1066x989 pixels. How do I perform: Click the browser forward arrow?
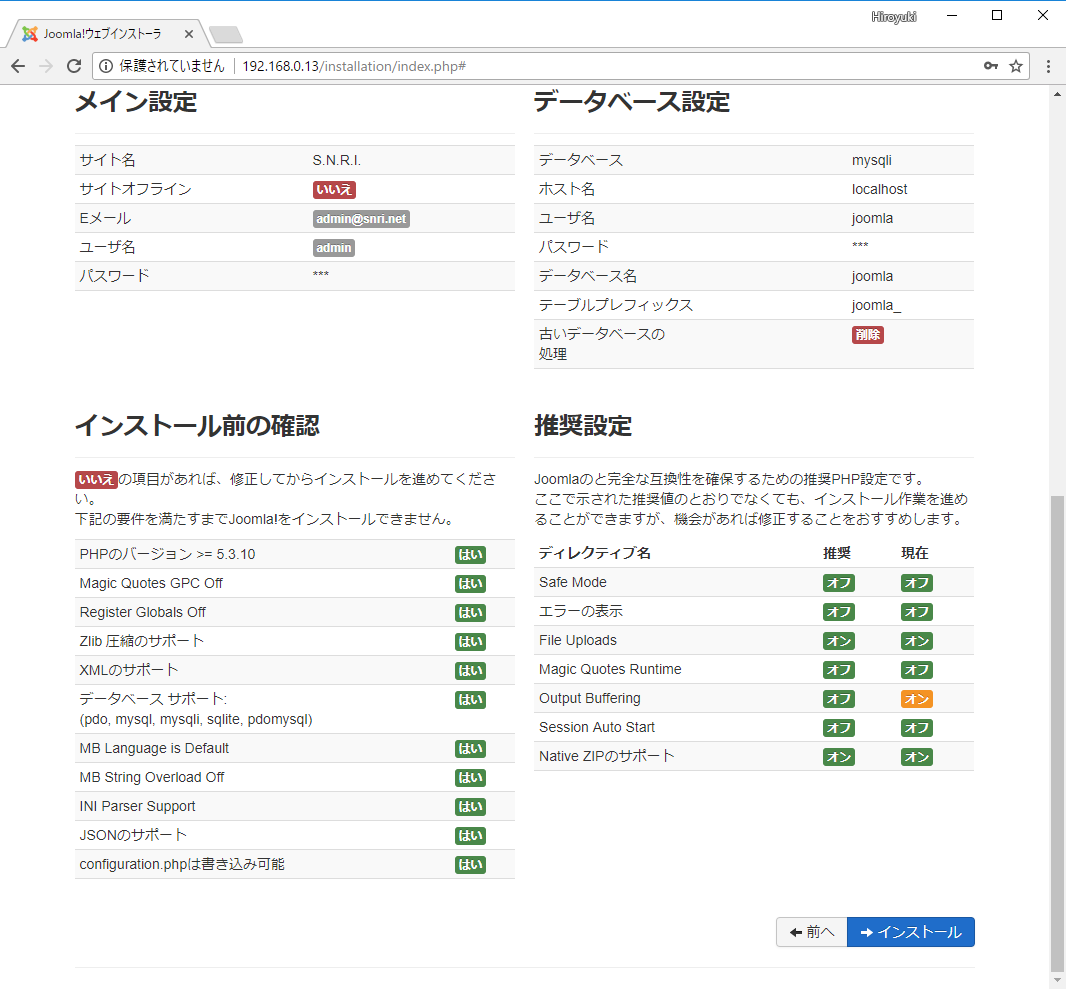point(46,66)
